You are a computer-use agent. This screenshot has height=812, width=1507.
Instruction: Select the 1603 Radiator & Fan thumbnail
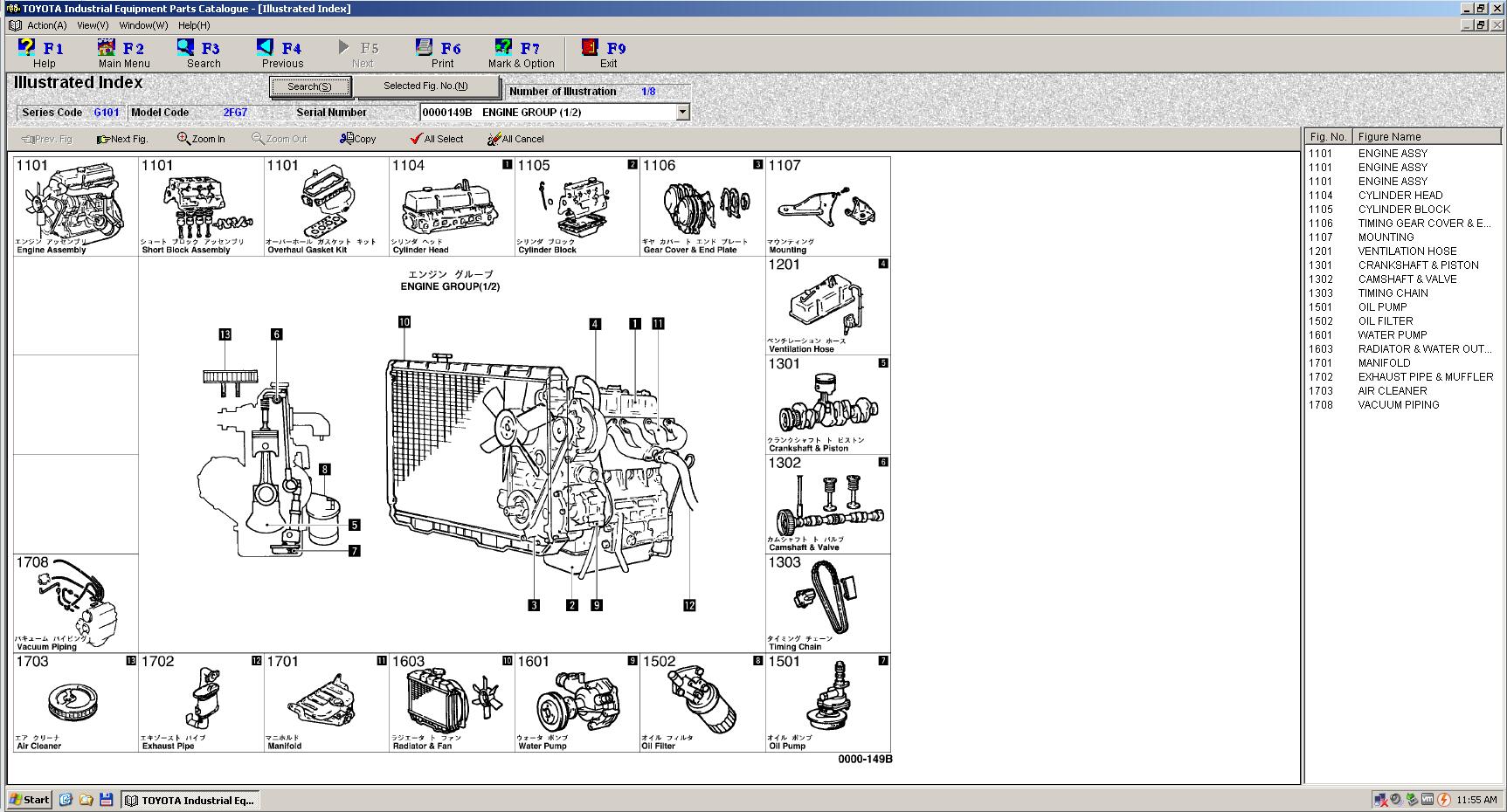click(x=452, y=703)
